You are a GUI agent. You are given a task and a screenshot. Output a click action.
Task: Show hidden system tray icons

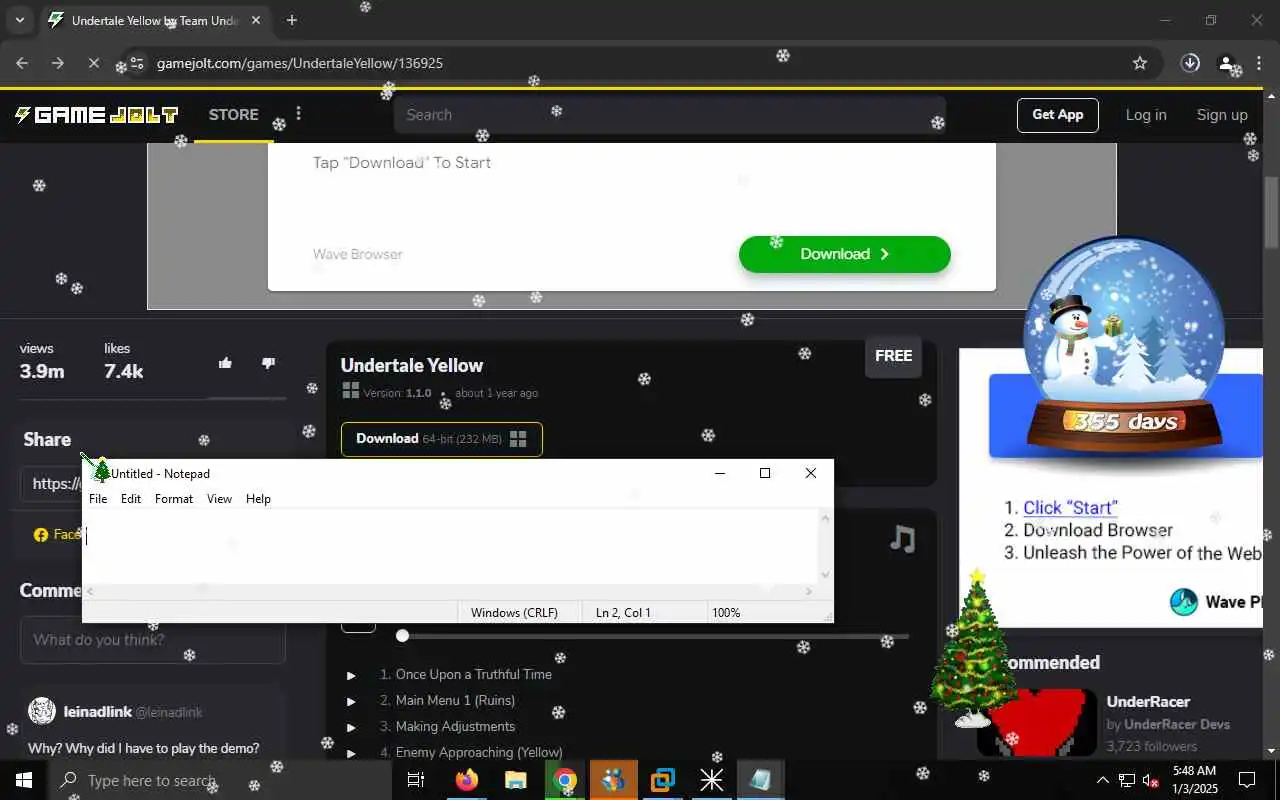[x=1103, y=780]
